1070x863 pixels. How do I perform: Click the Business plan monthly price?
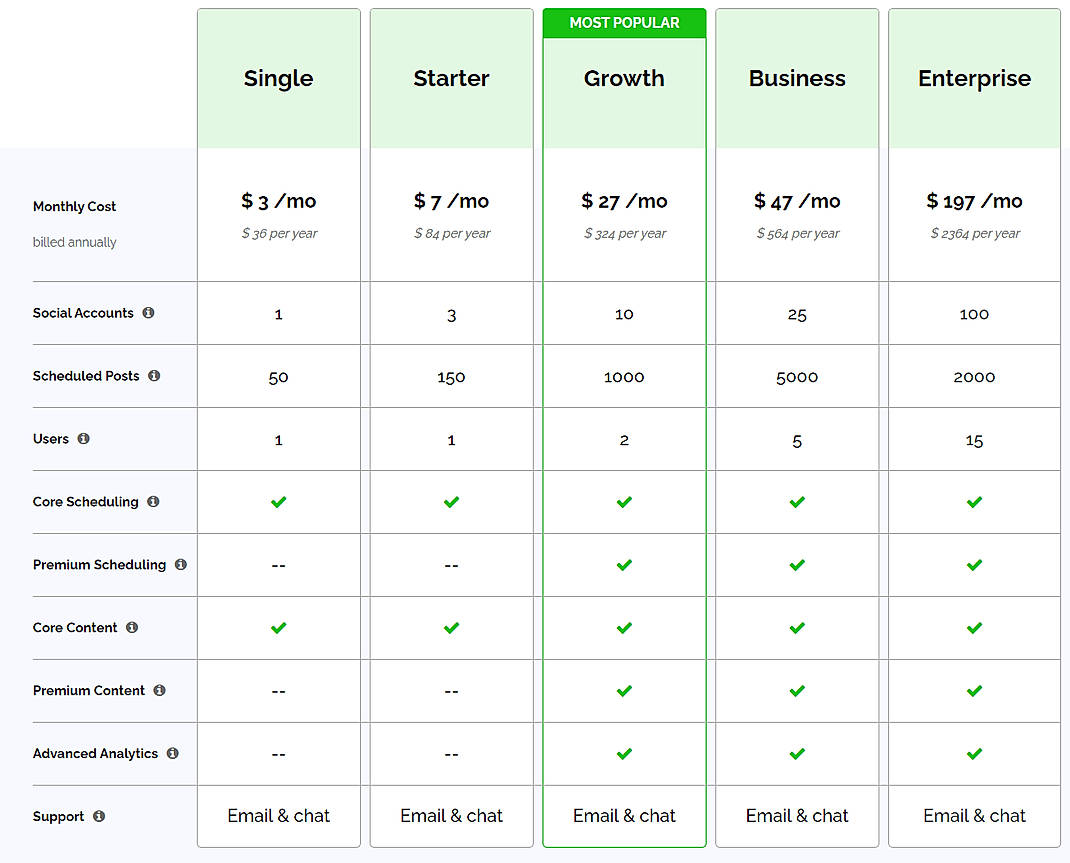click(796, 200)
